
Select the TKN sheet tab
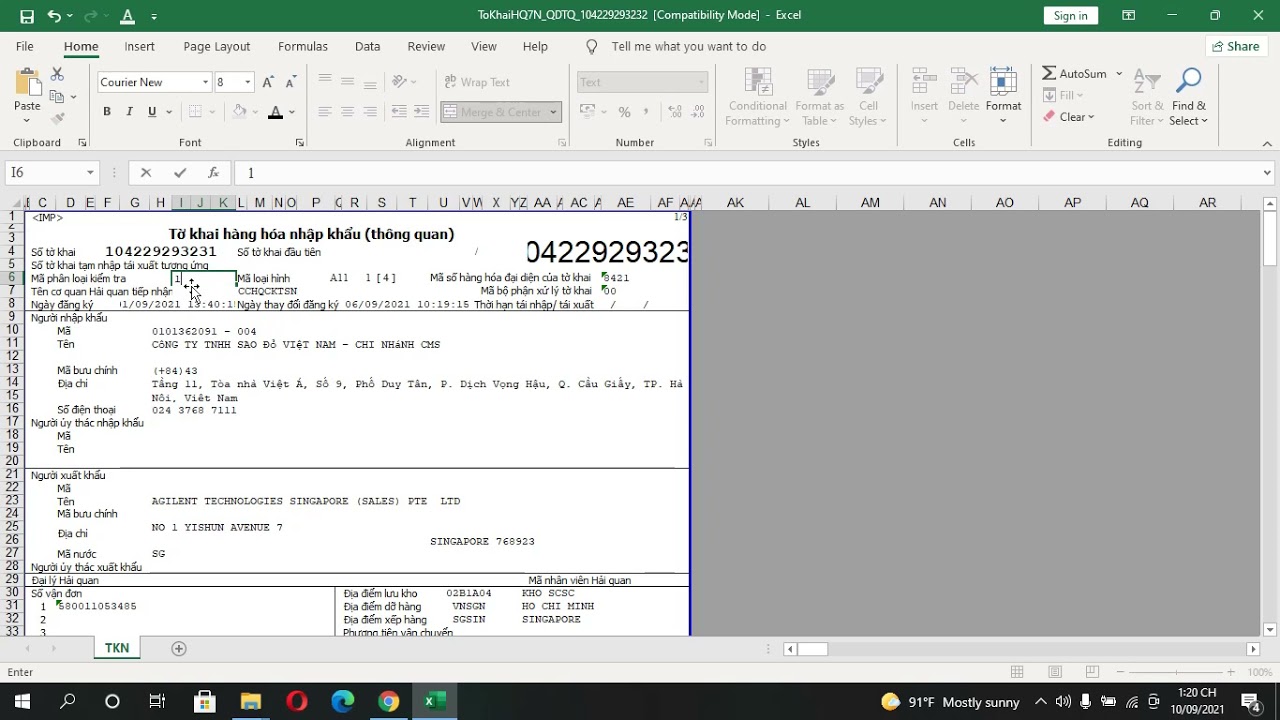tap(117, 648)
